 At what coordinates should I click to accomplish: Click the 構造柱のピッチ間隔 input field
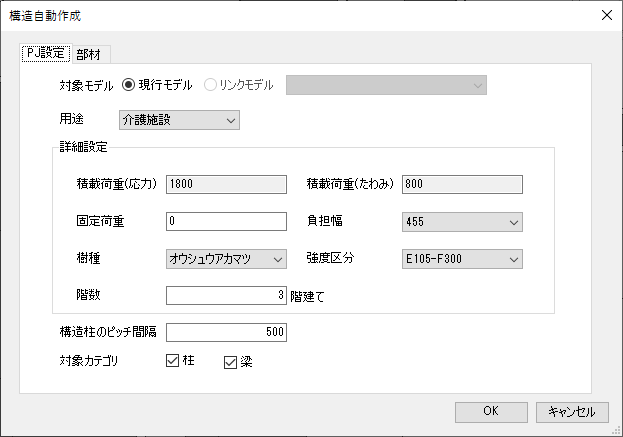(x=226, y=332)
